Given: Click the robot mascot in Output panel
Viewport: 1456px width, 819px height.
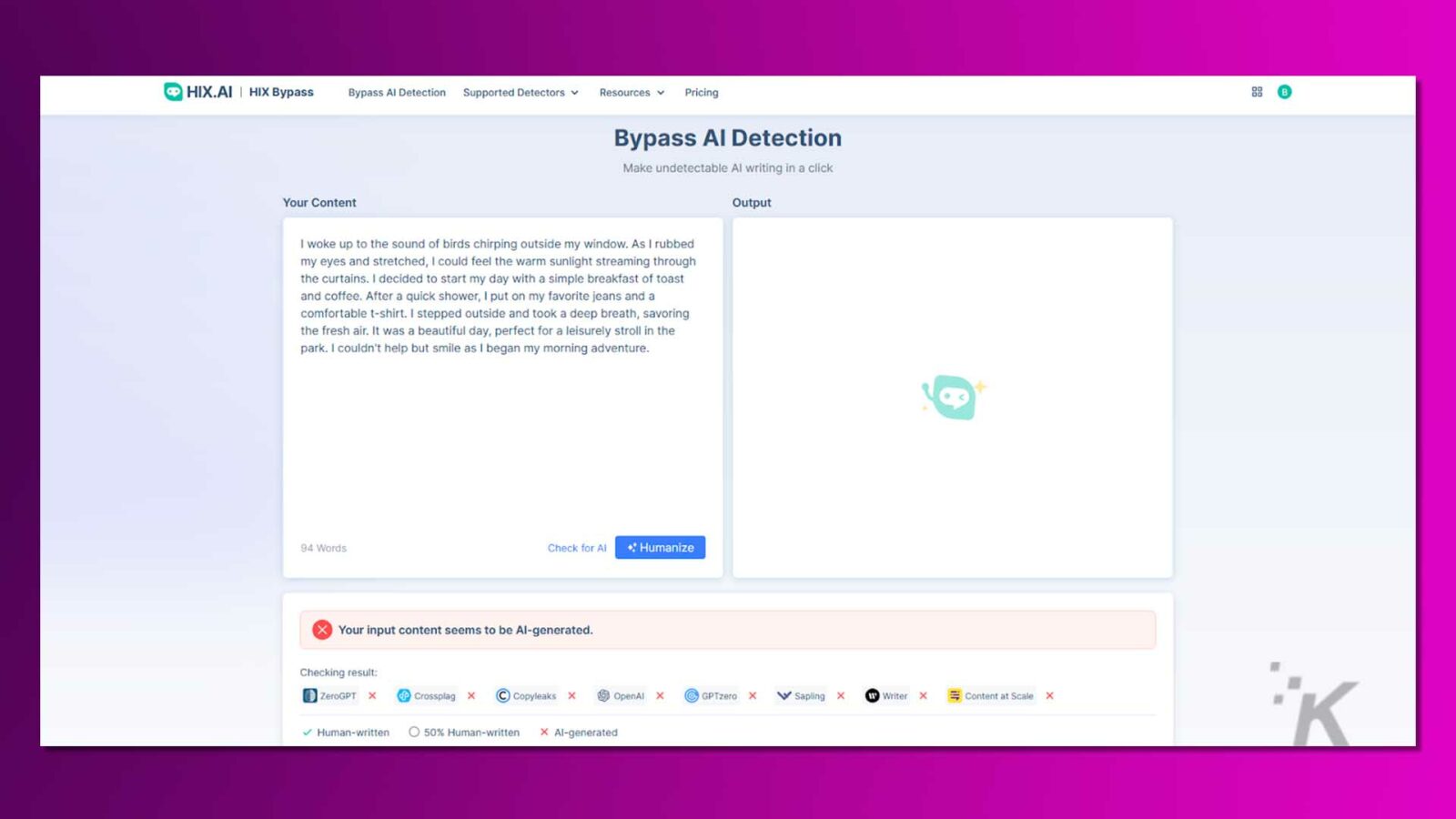Looking at the screenshot, I should (x=953, y=397).
